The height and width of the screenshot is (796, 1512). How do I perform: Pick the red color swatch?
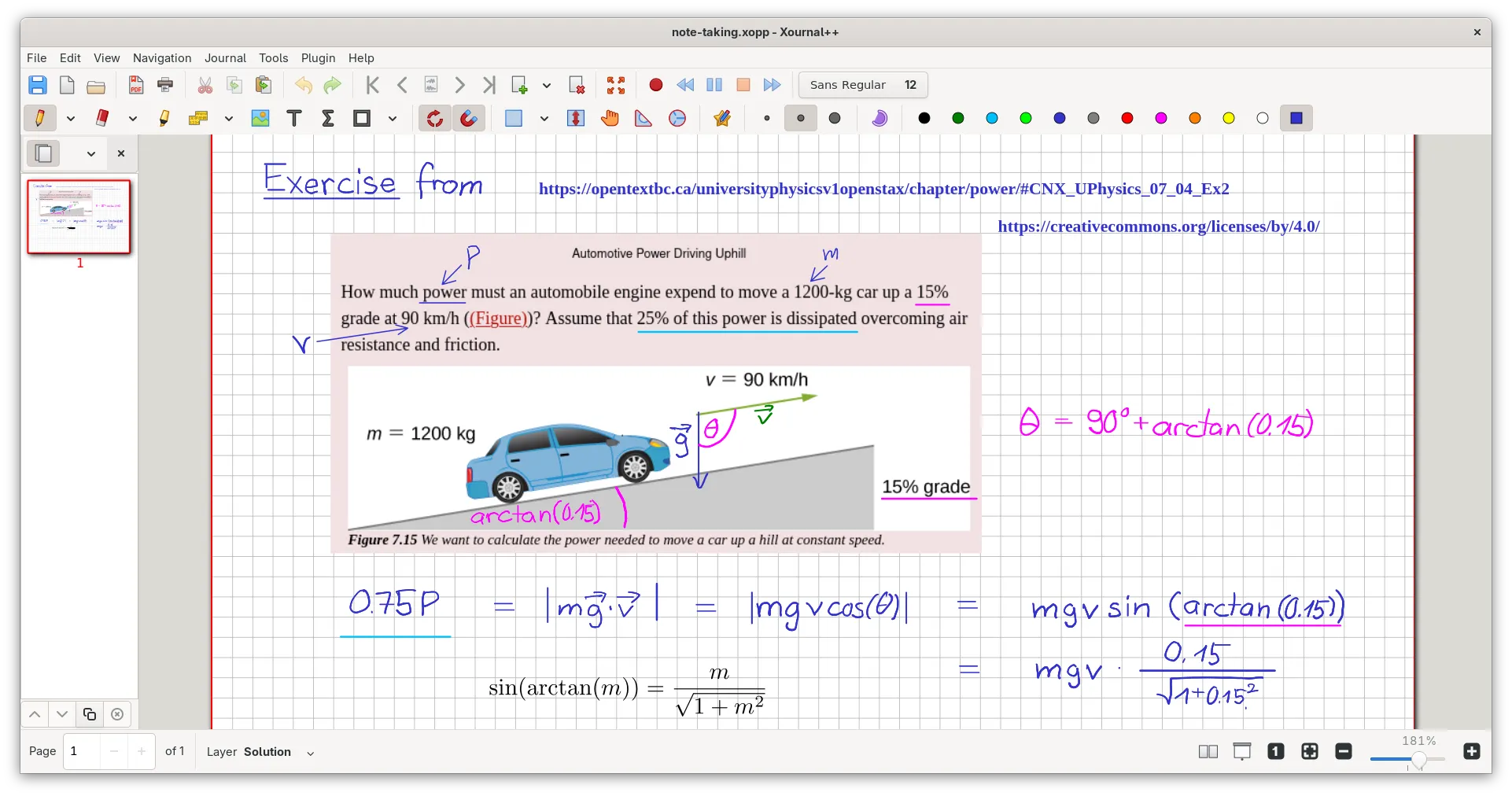tap(1127, 118)
